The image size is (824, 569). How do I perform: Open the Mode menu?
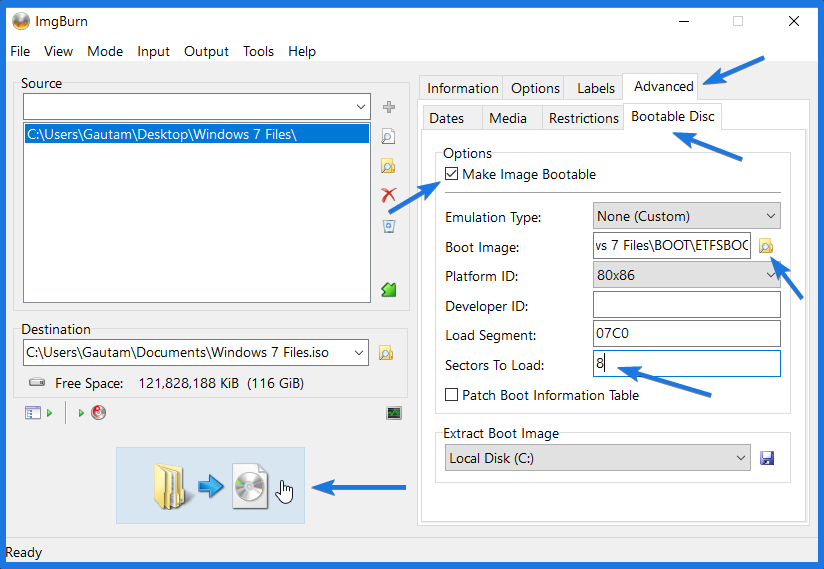[x=105, y=51]
